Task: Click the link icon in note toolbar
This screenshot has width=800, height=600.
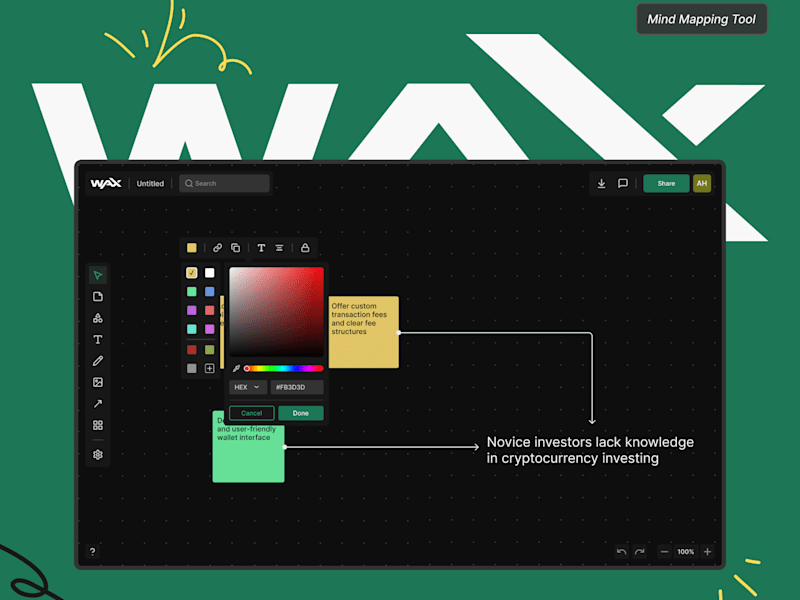Action: pos(217,248)
